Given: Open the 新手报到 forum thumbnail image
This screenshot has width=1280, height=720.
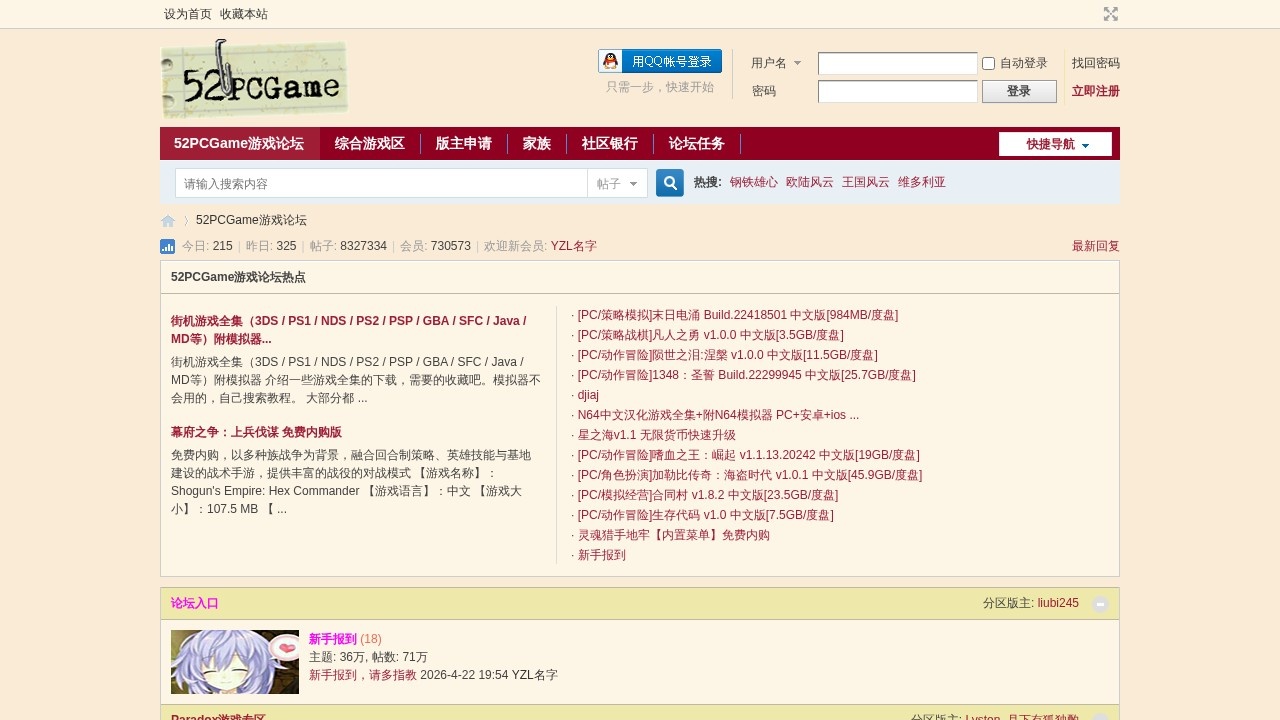Looking at the screenshot, I should pyautogui.click(x=235, y=662).
